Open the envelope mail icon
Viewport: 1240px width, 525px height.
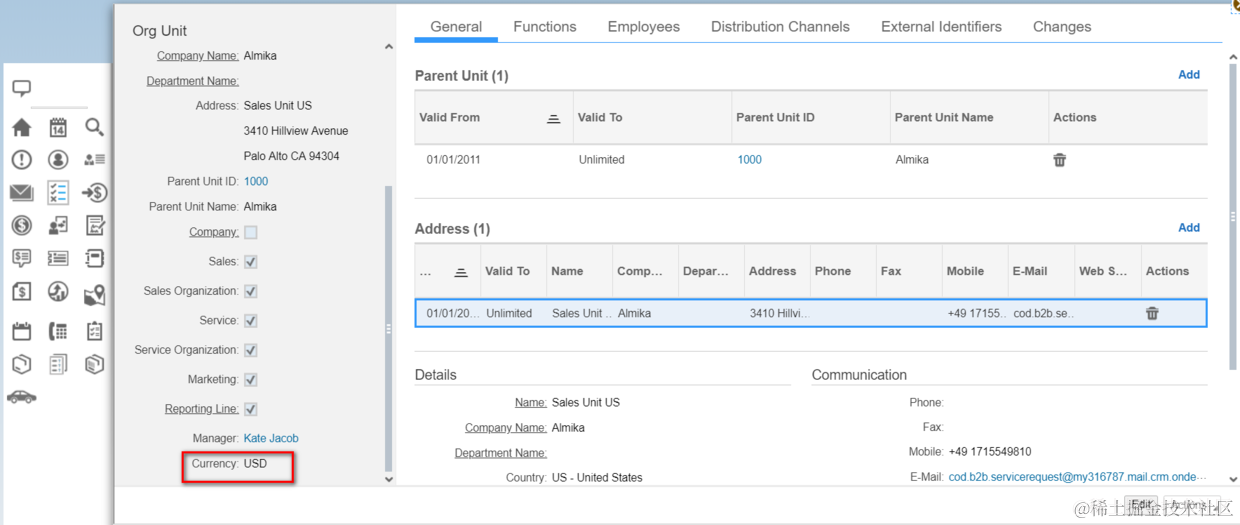pyautogui.click(x=21, y=193)
